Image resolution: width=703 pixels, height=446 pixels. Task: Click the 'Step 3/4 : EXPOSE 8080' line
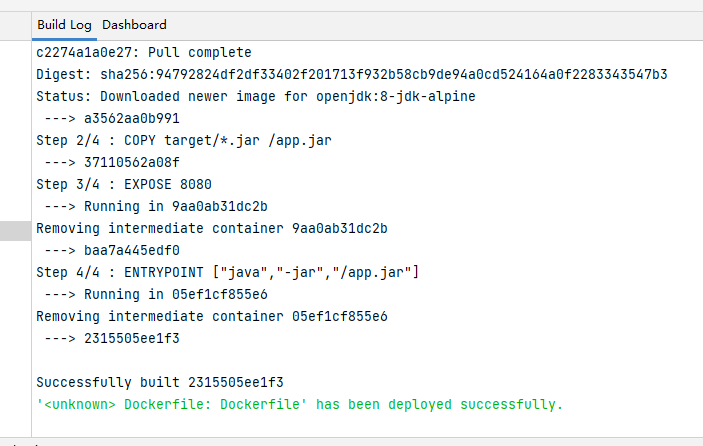click(x=123, y=184)
